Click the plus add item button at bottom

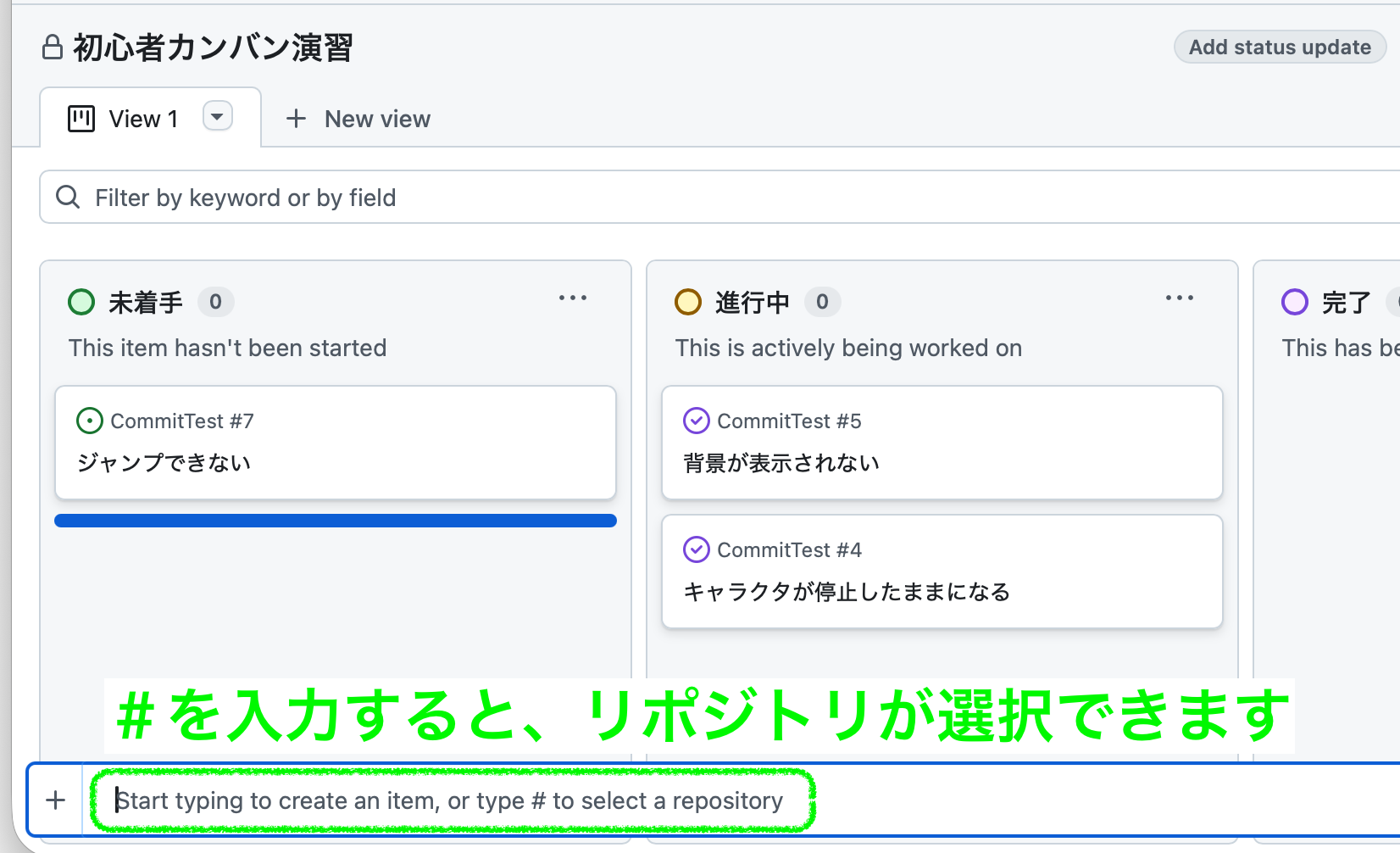(x=56, y=800)
